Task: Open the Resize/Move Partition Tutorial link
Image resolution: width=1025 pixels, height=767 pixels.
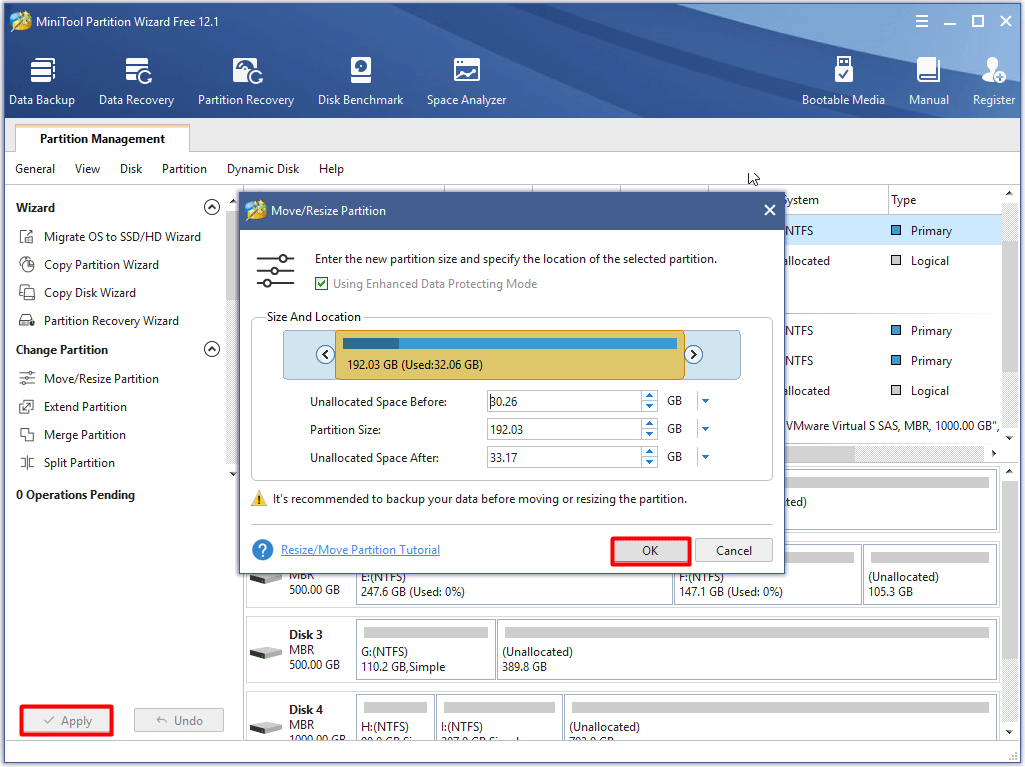Action: pos(360,549)
